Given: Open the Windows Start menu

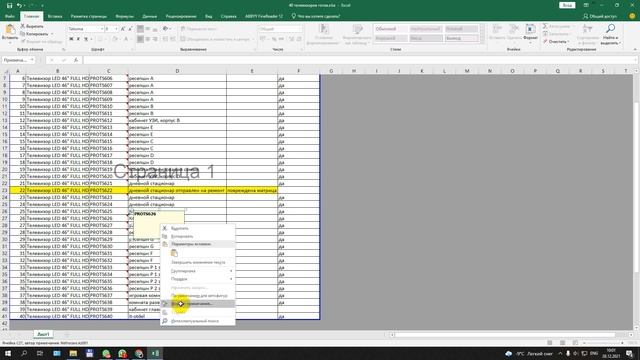Looking at the screenshot, I should pyautogui.click(x=8, y=353).
